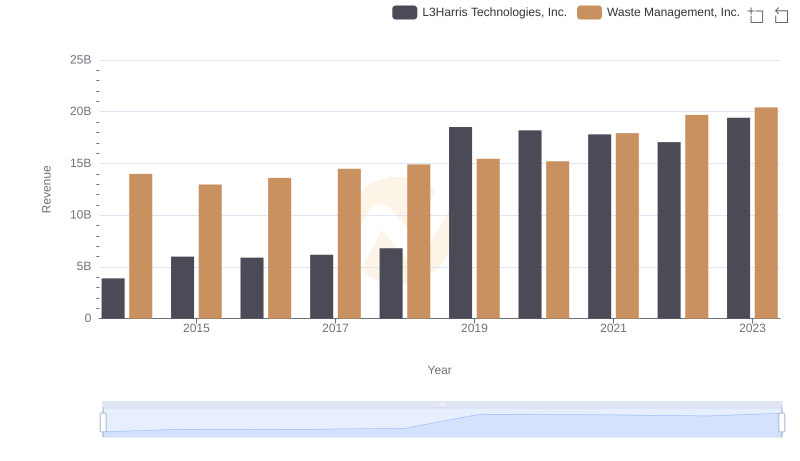Click the 20B y-axis label
Viewport: 800px width, 461px height.
pos(81,111)
